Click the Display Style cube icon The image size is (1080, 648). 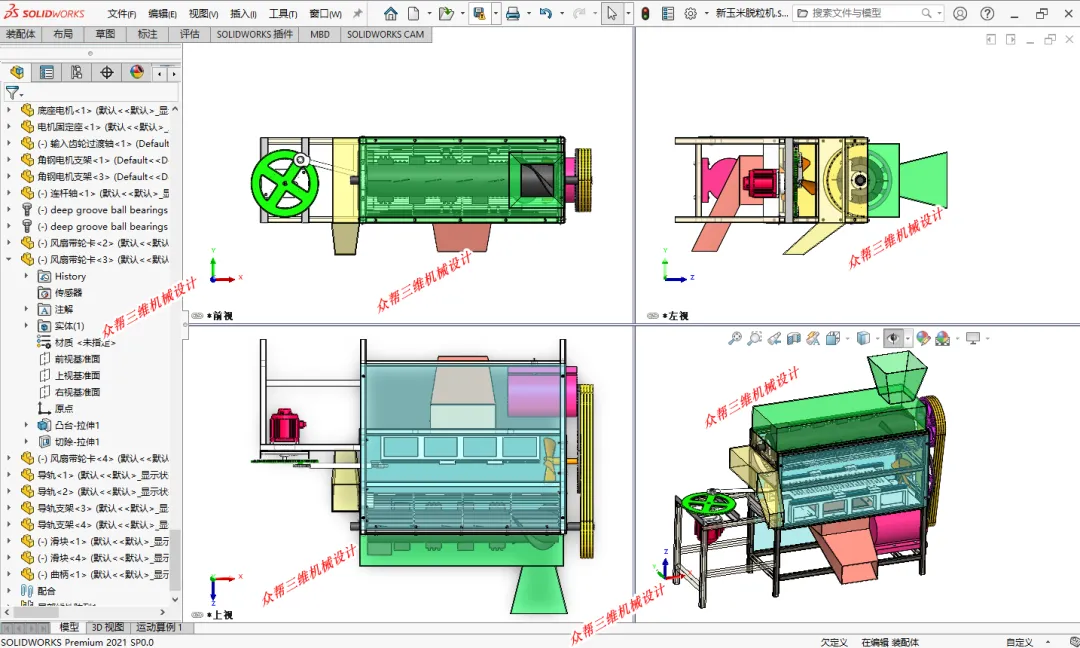pos(863,338)
